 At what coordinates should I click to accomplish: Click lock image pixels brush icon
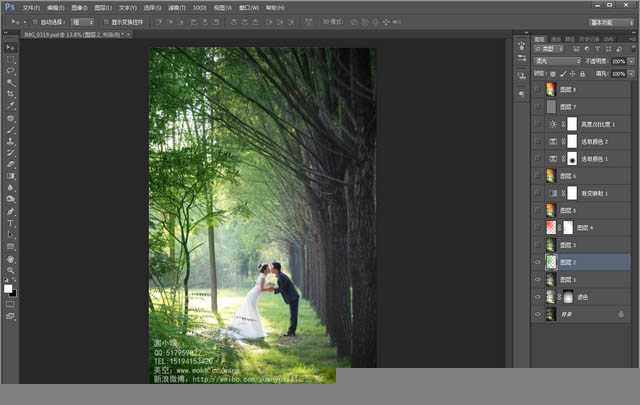563,74
